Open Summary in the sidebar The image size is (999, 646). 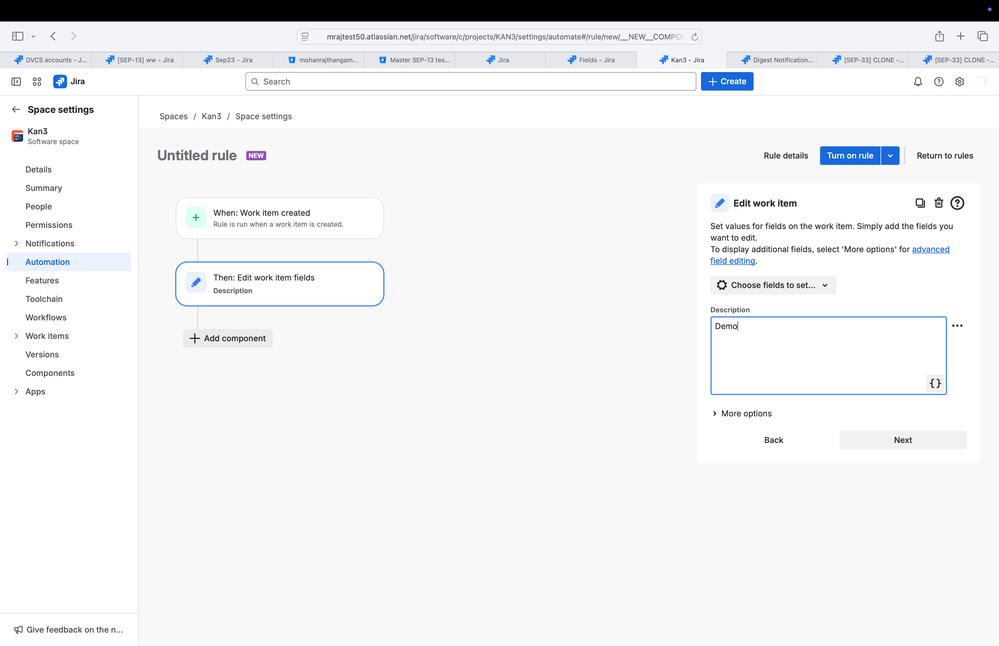(x=43, y=188)
